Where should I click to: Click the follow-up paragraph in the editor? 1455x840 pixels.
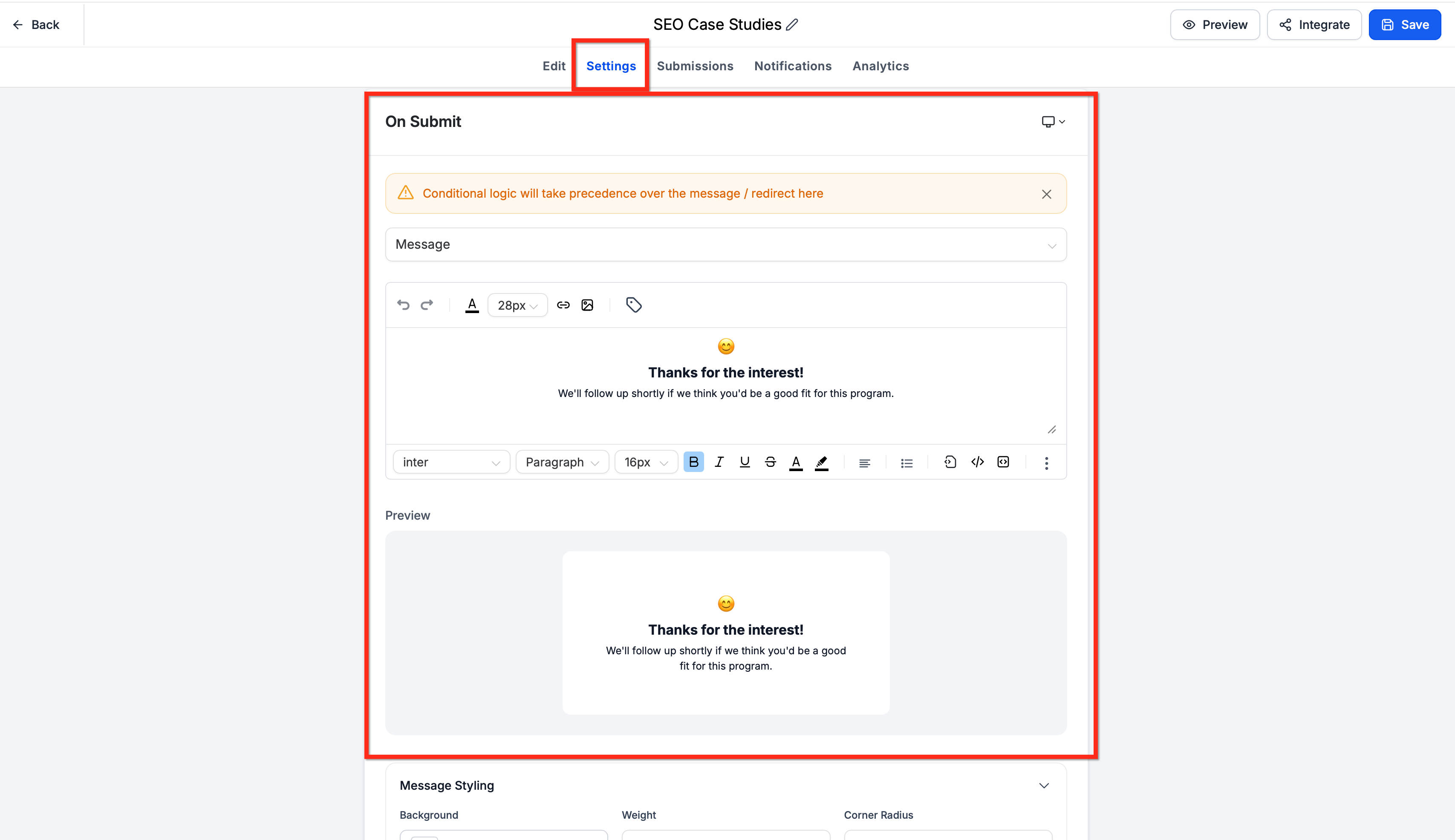pos(725,394)
